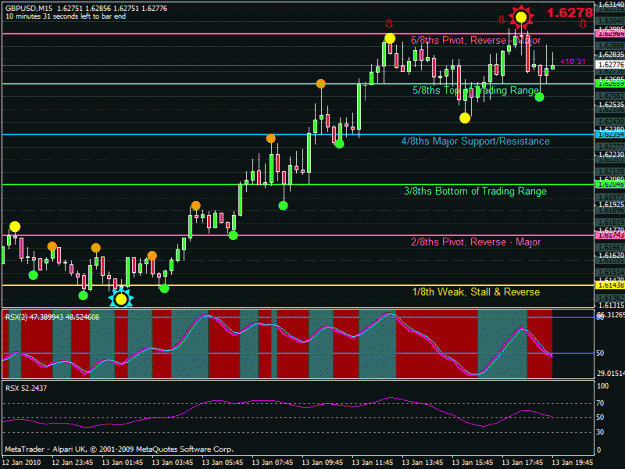
Task: Select the '4/8ths Major Support/Resistance' label
Action: (x=476, y=141)
